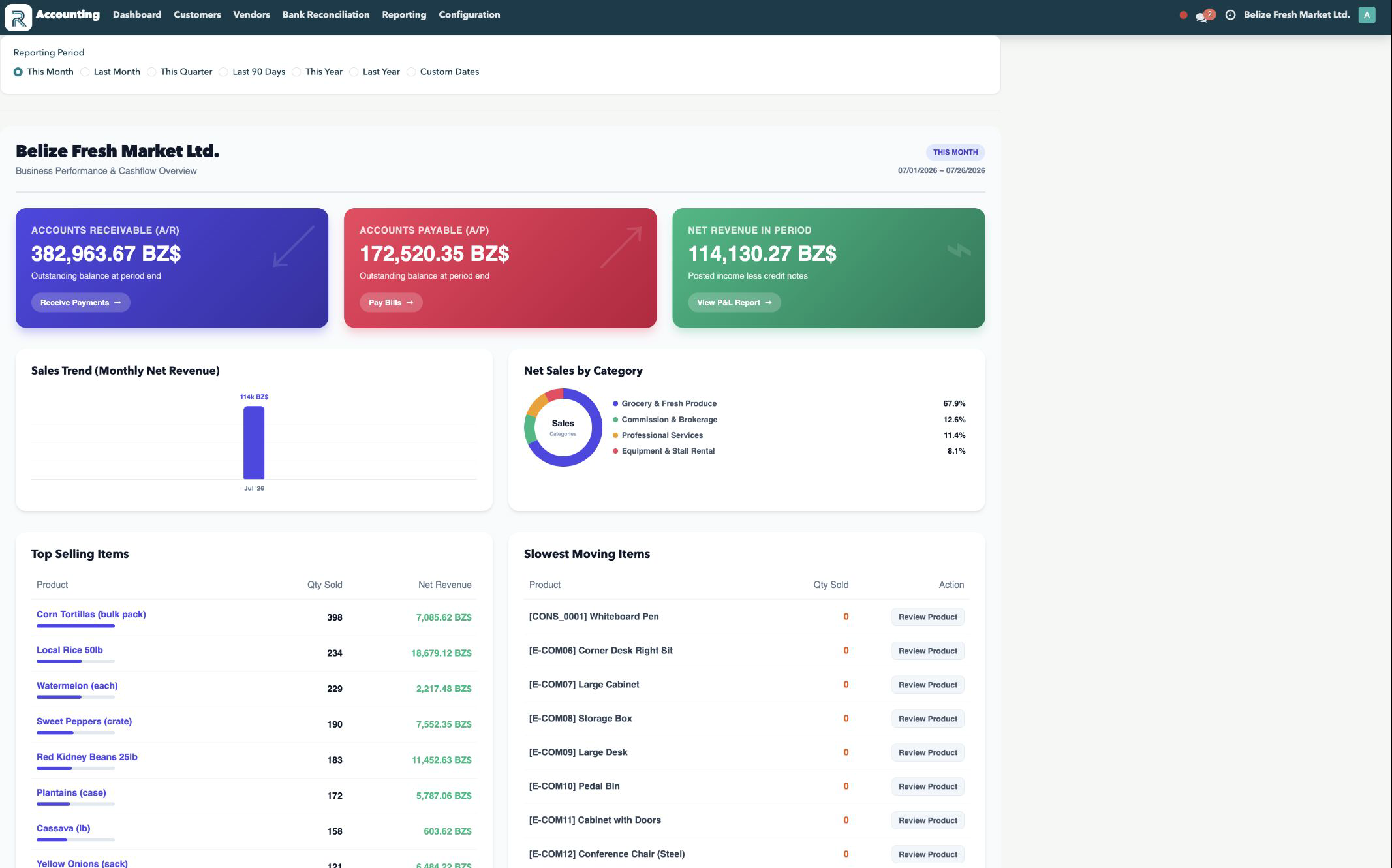Click Grocery & Fresh Produce legend dot

[x=615, y=404]
